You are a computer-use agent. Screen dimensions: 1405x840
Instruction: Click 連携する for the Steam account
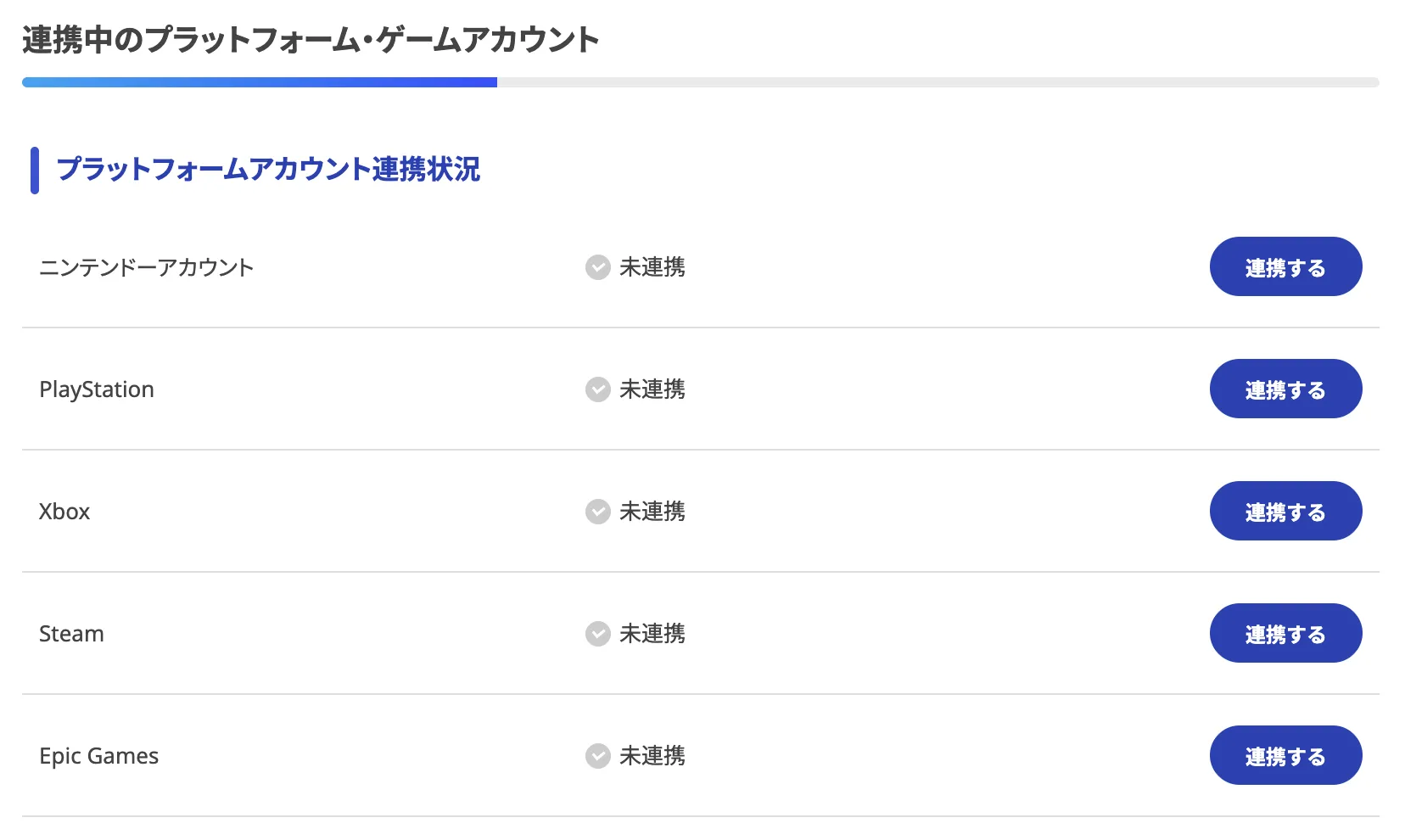point(1285,633)
